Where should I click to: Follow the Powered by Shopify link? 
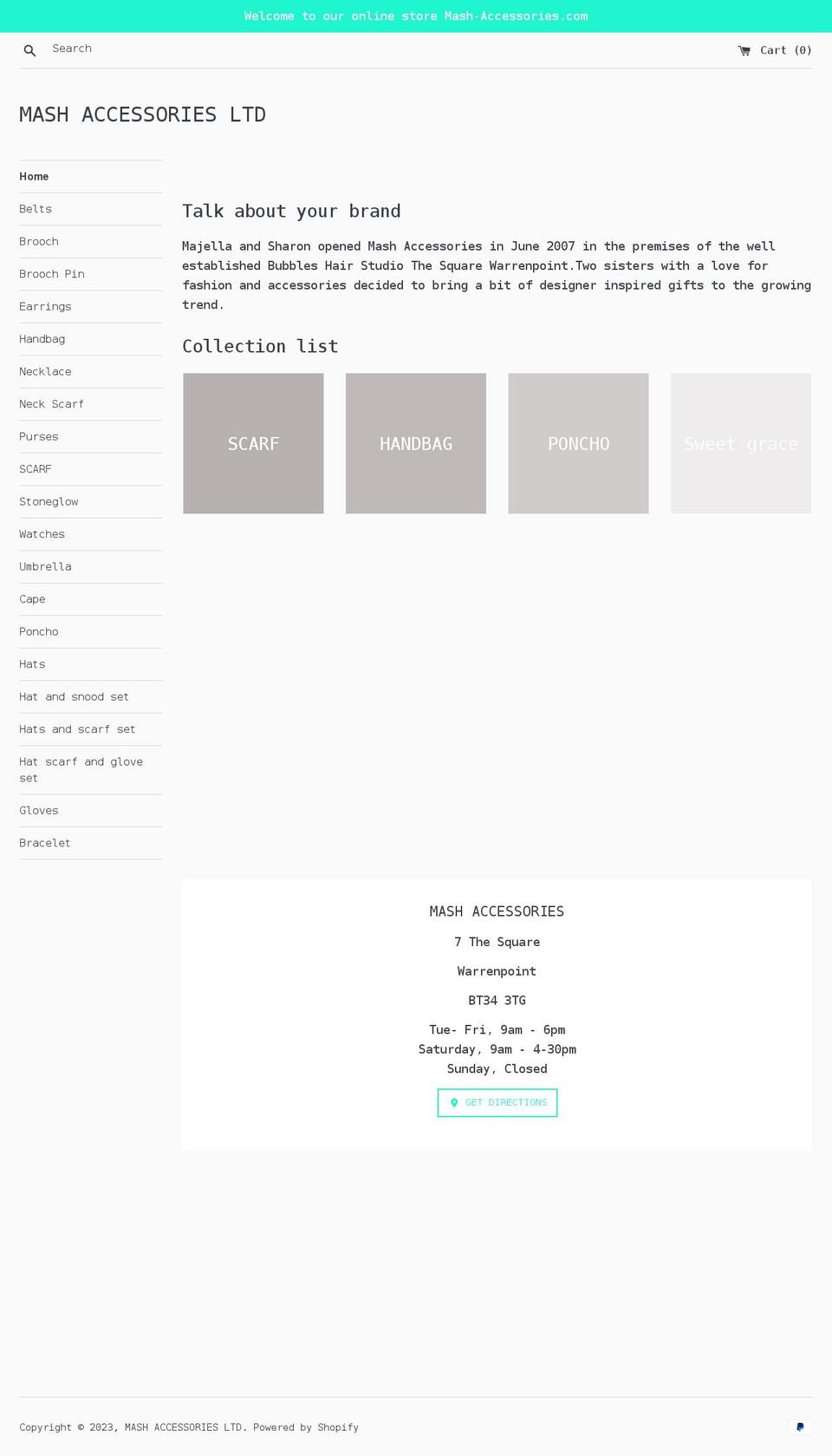coord(306,1427)
